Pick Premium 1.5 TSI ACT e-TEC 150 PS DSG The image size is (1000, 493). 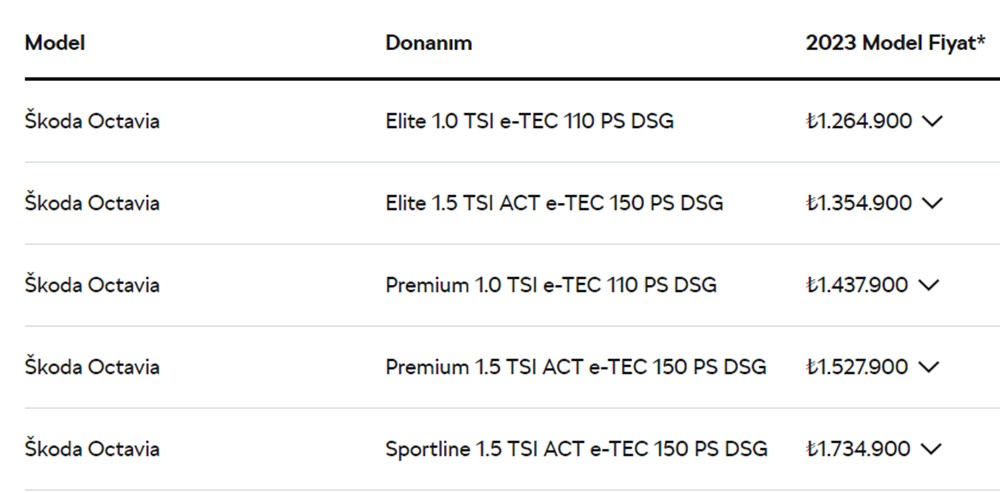576,367
